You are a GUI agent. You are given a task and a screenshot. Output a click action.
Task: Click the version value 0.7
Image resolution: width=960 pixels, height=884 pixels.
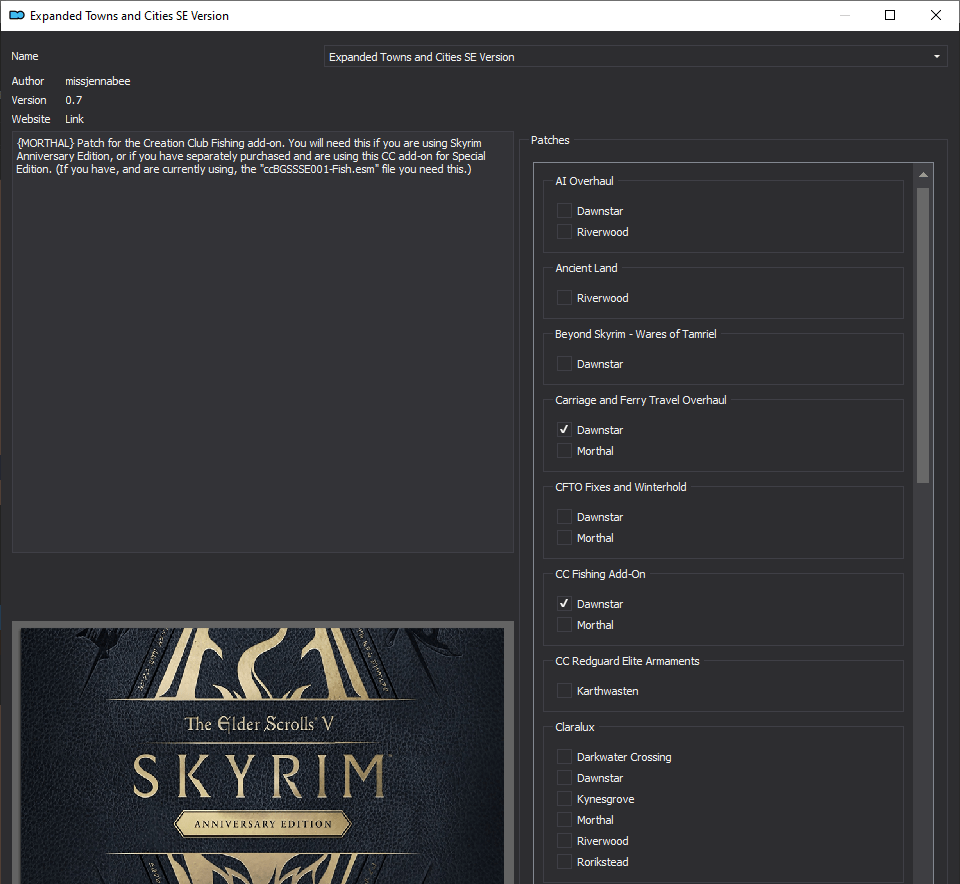pyautogui.click(x=73, y=100)
